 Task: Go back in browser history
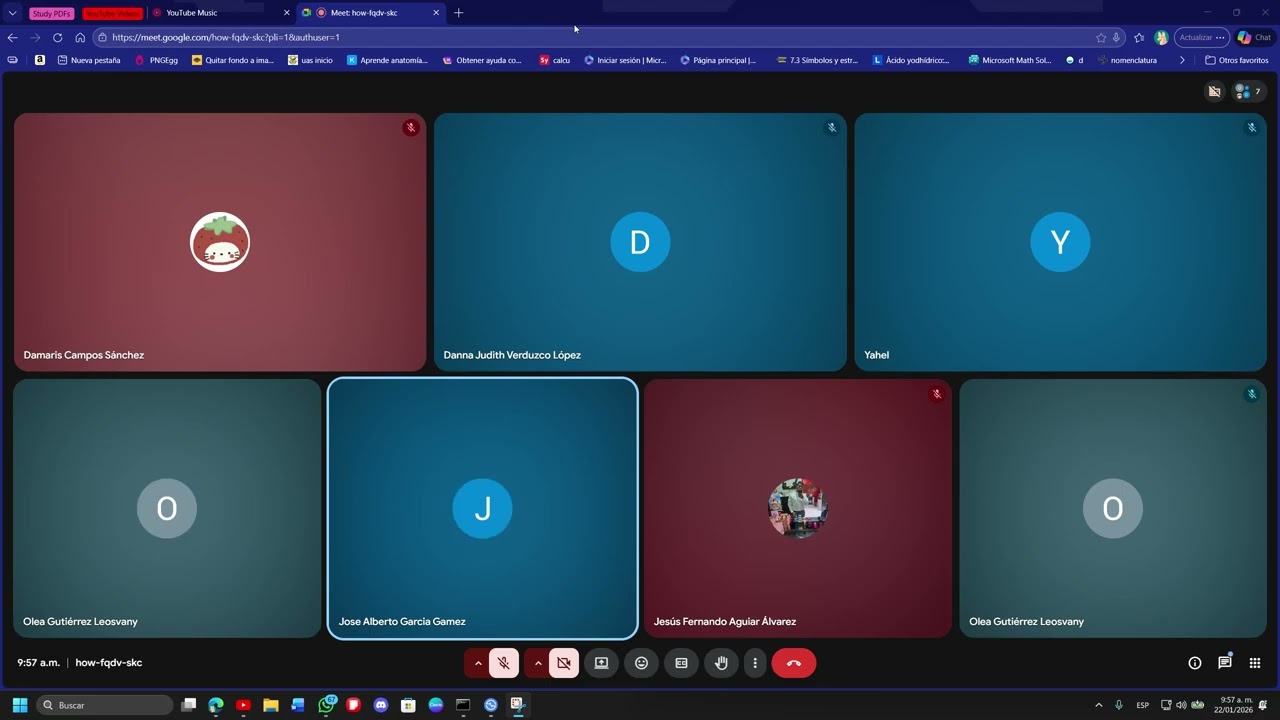[x=12, y=37]
